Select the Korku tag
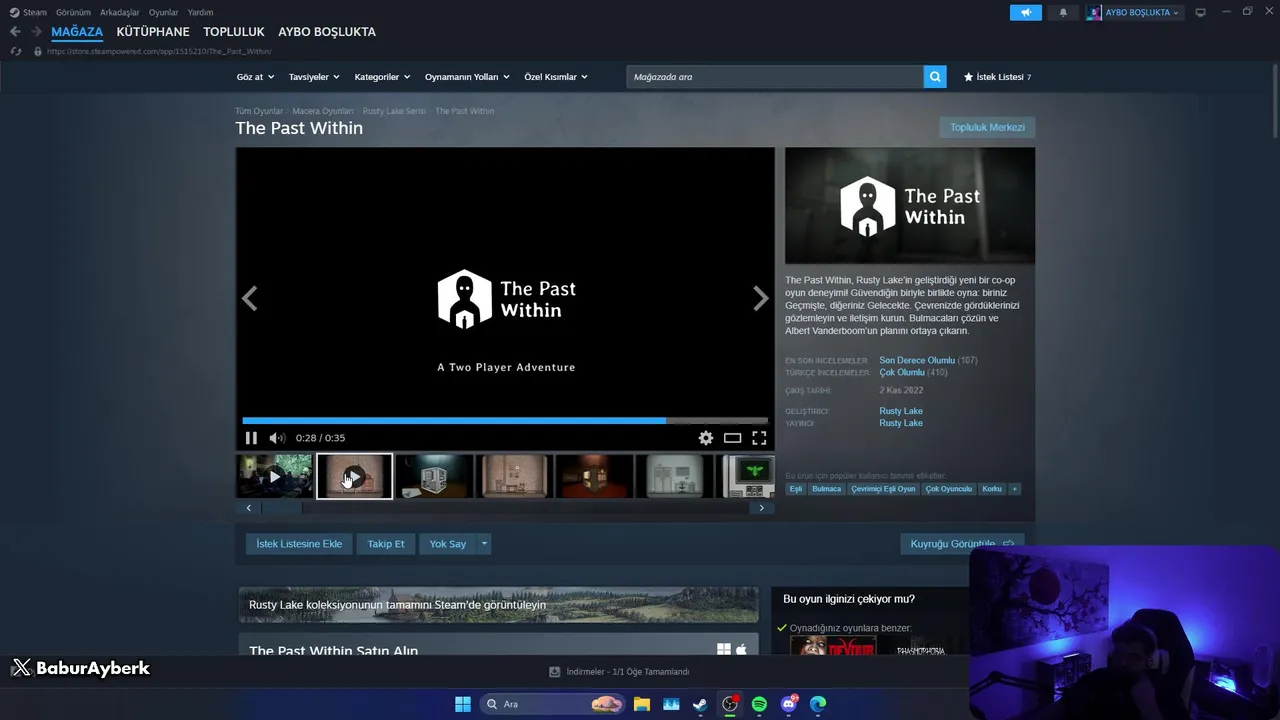The height and width of the screenshot is (720, 1280). coord(992,489)
